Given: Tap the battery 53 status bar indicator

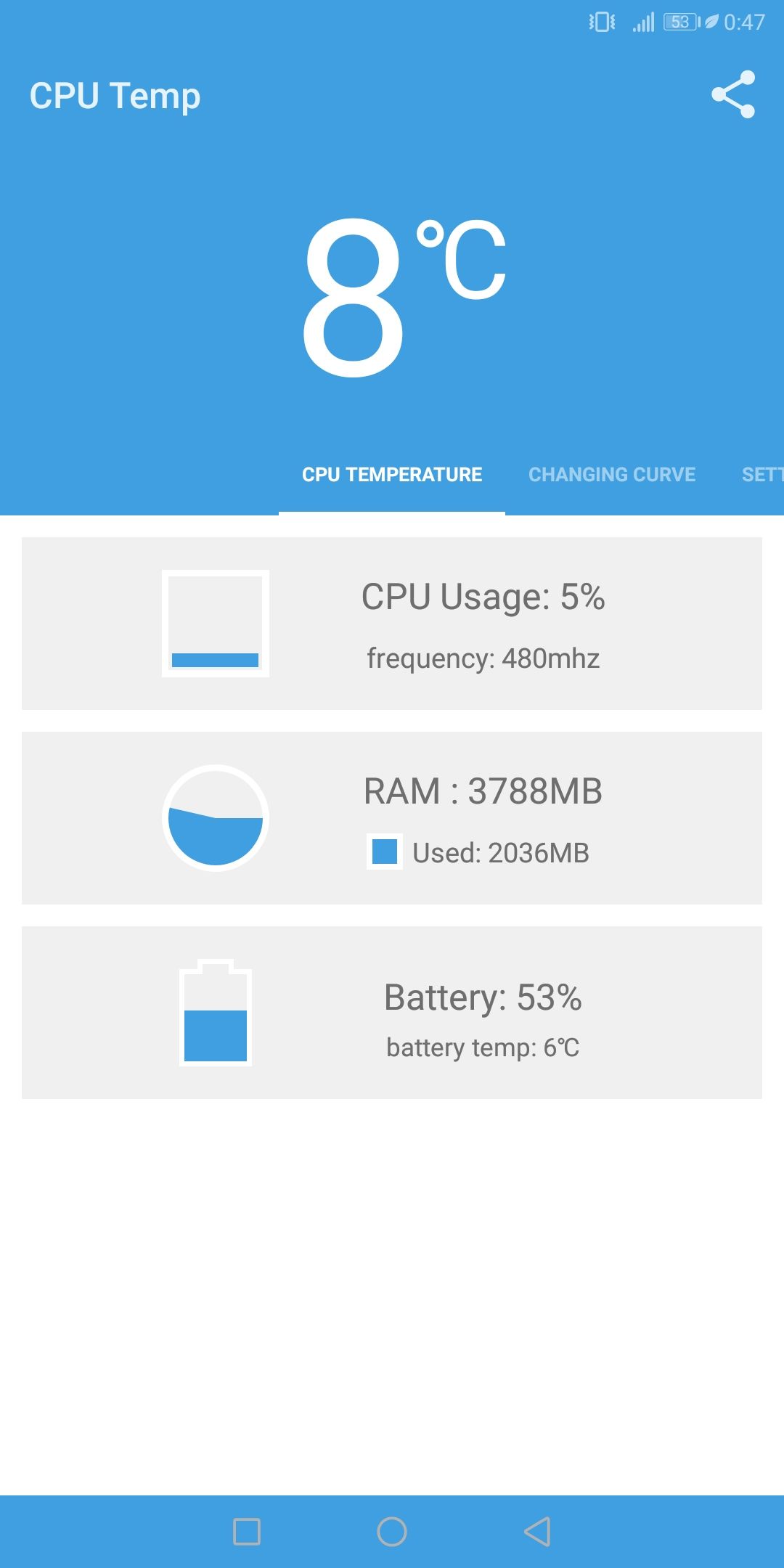Looking at the screenshot, I should click(x=682, y=23).
